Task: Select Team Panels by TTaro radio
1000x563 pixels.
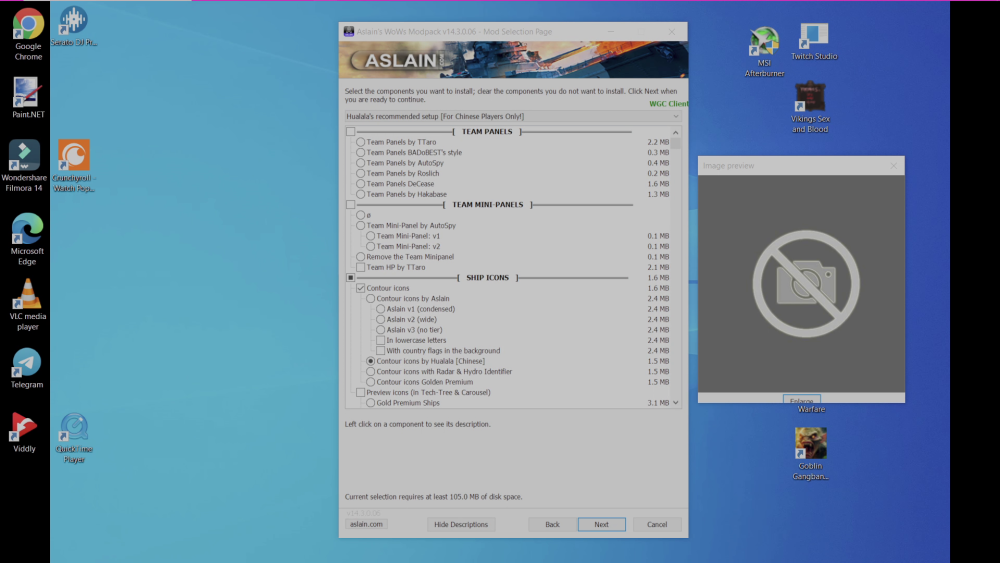Action: [360, 142]
